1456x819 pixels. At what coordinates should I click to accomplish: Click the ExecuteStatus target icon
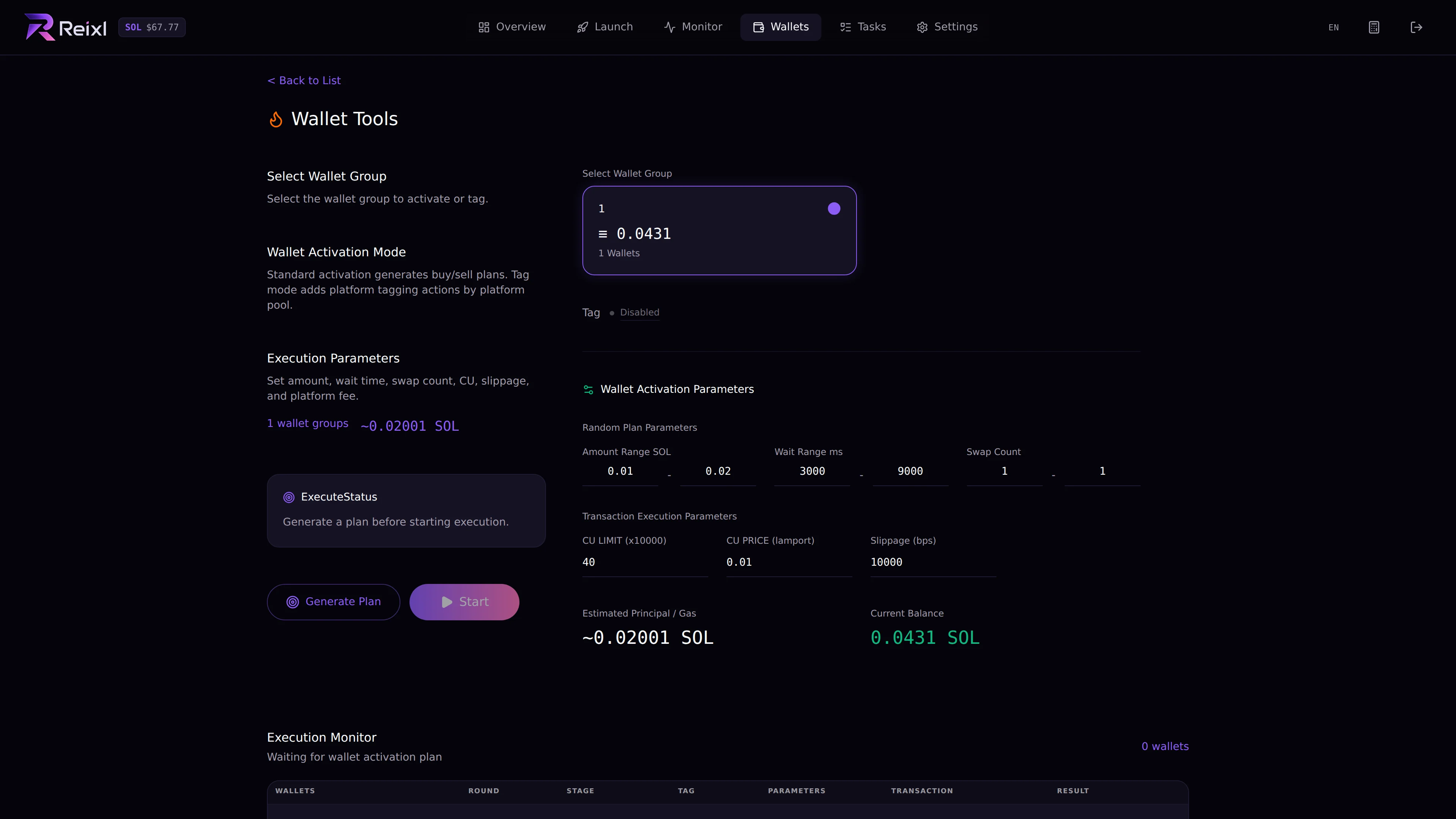click(289, 497)
